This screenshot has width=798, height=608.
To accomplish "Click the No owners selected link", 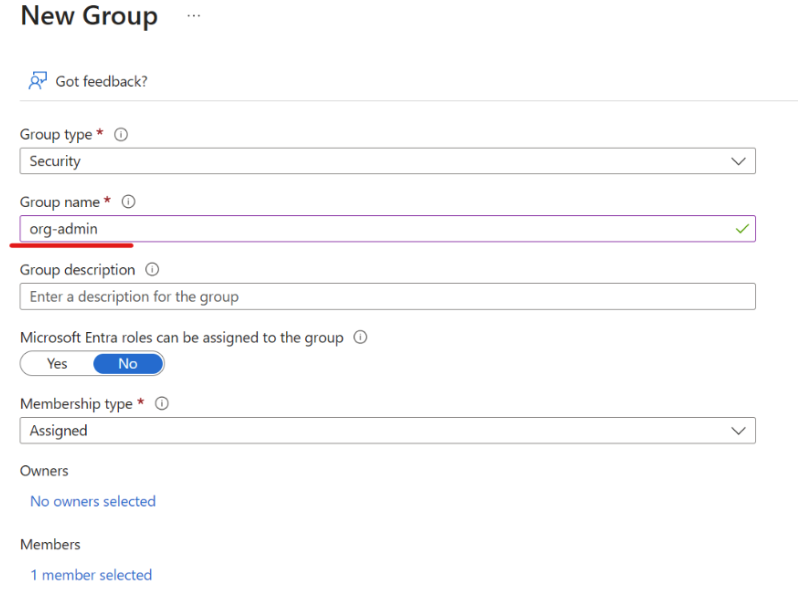I will click(93, 501).
